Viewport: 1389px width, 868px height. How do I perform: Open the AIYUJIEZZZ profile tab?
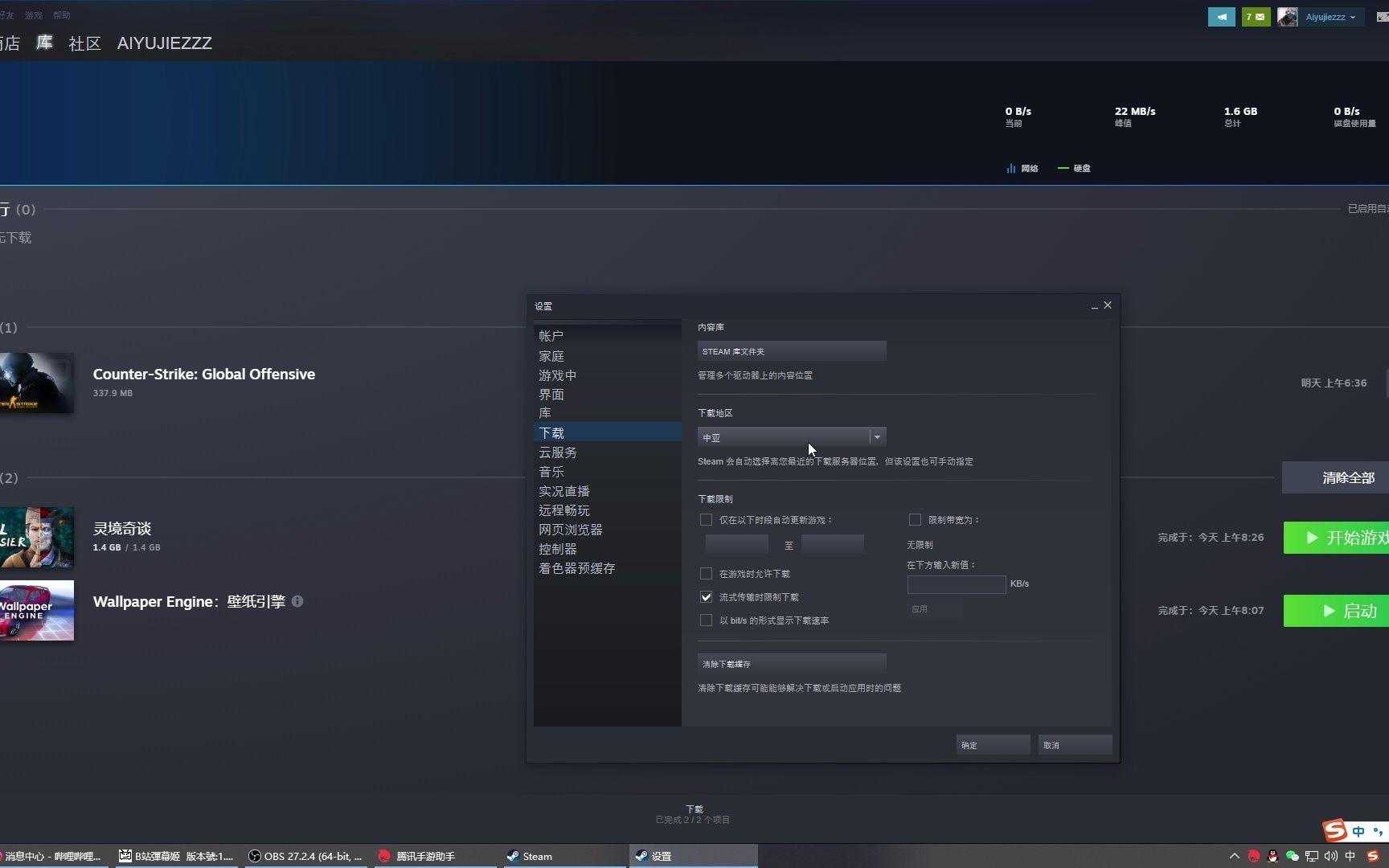click(x=164, y=43)
